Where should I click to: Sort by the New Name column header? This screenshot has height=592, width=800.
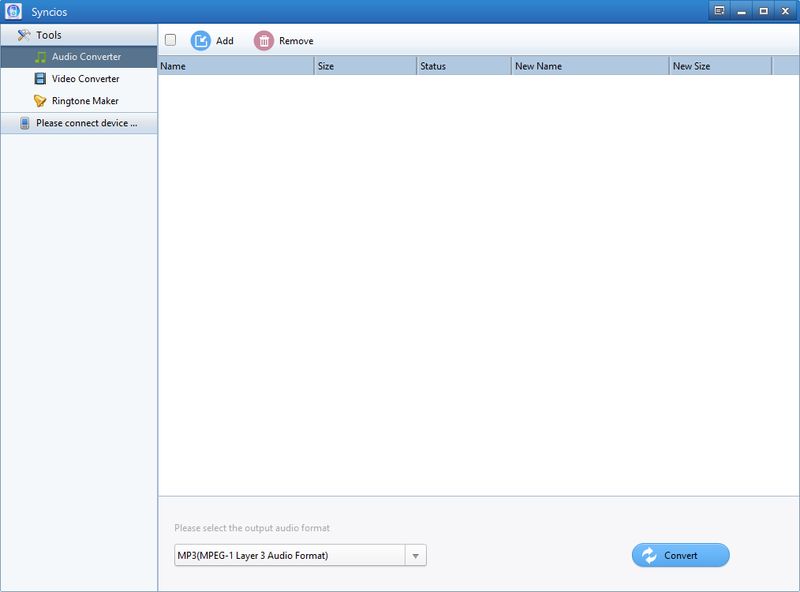590,66
